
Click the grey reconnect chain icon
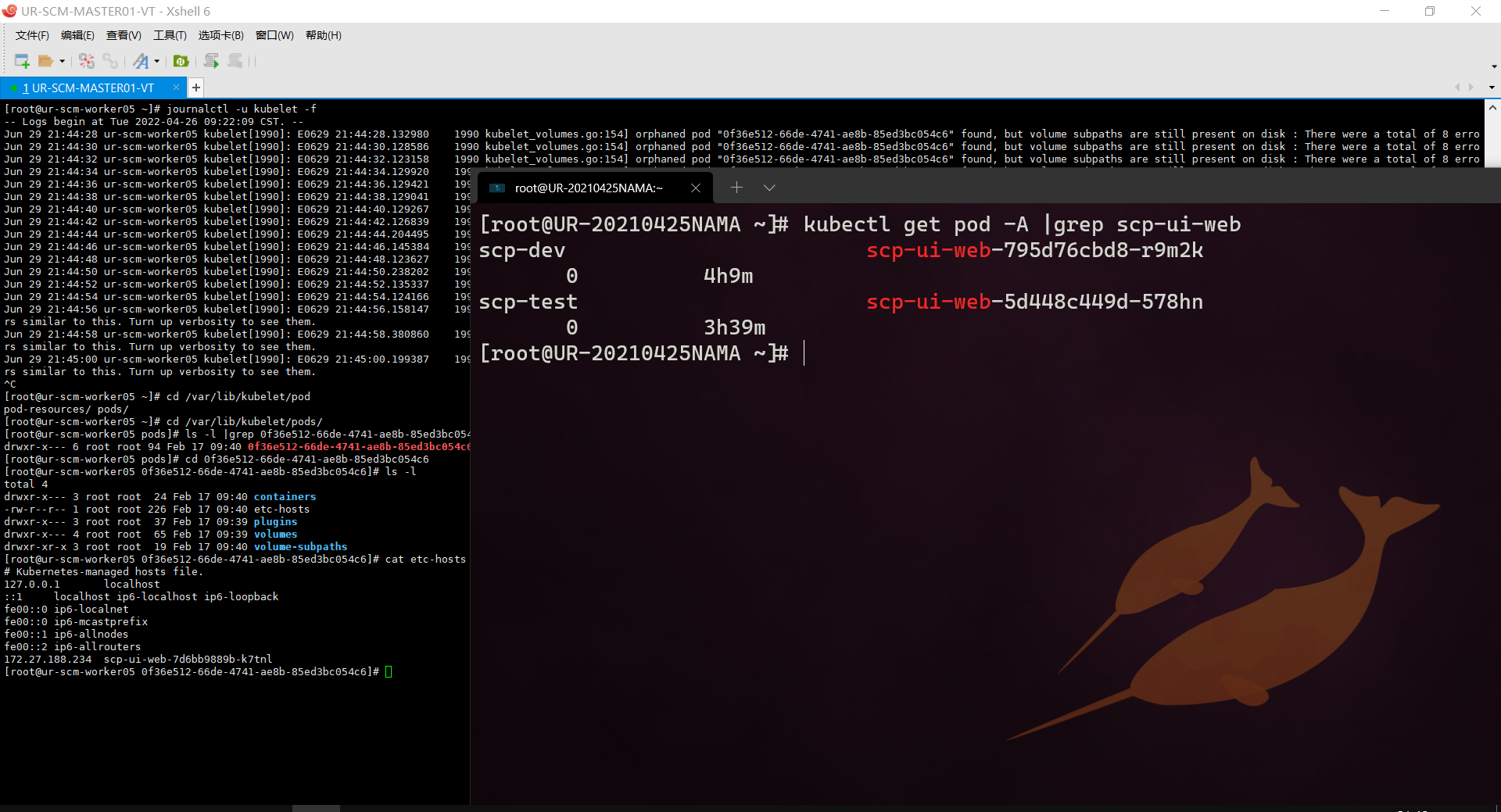tap(110, 61)
